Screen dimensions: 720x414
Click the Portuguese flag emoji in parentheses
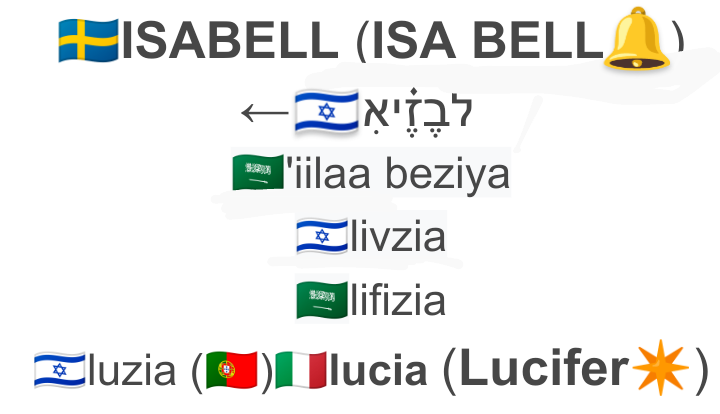pos(232,370)
